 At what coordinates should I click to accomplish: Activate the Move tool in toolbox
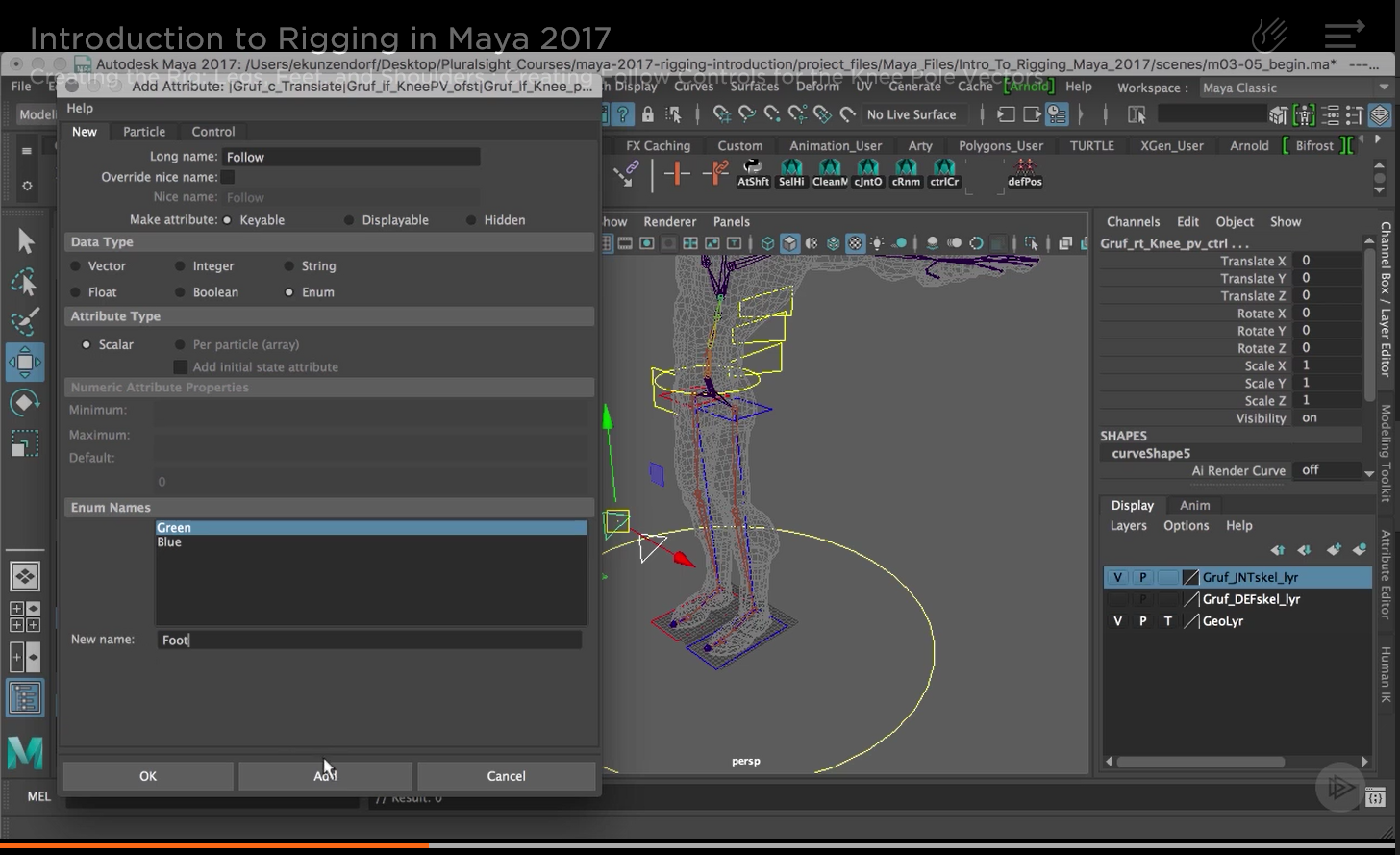pos(25,363)
